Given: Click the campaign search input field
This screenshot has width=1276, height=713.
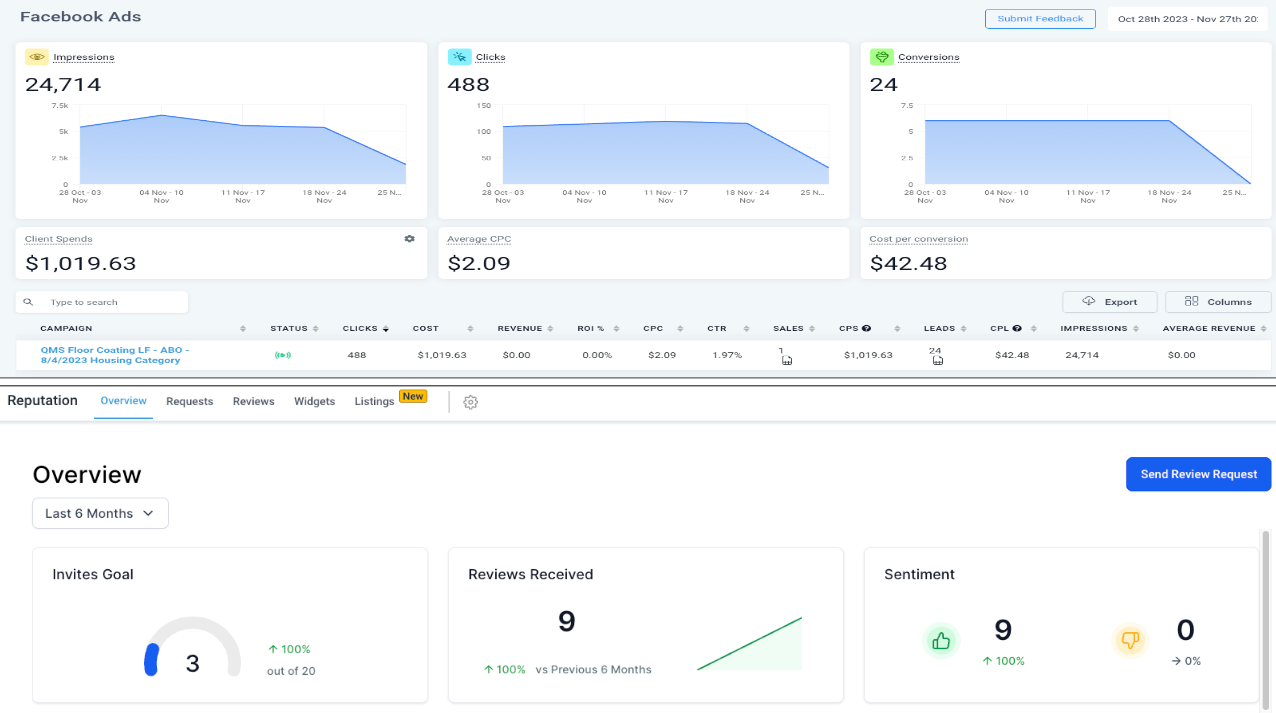Looking at the screenshot, I should click(x=110, y=301).
